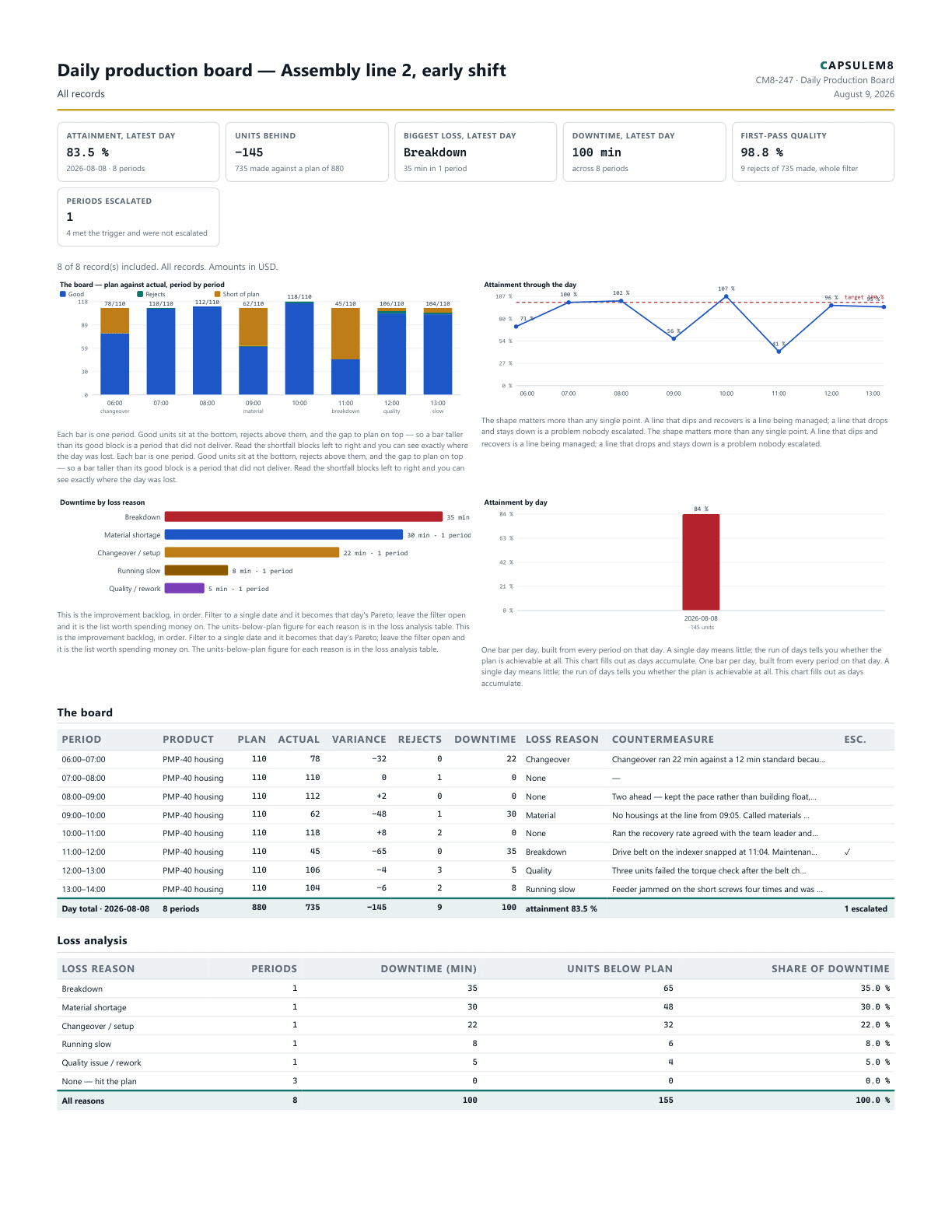Image resolution: width=952 pixels, height=1232 pixels.
Task: Select the First-pass quality card
Action: 813,152
